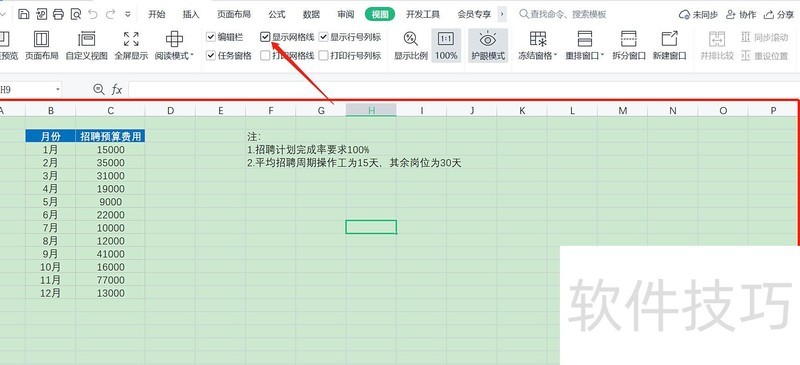Open the 插入 ribbon tab
Image resolution: width=800 pixels, height=365 pixels.
pos(191,14)
